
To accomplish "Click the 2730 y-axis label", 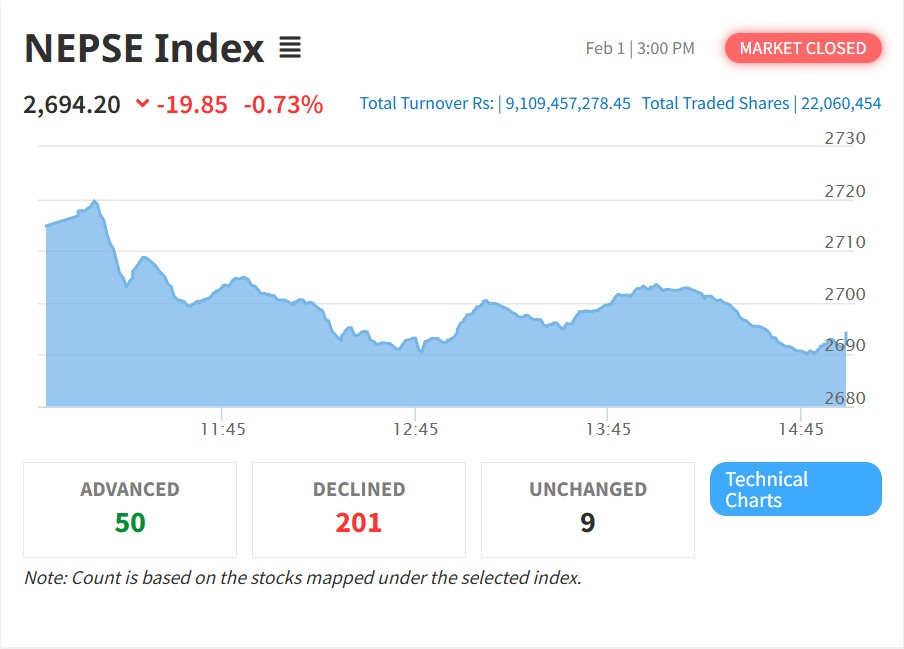I will tap(845, 139).
